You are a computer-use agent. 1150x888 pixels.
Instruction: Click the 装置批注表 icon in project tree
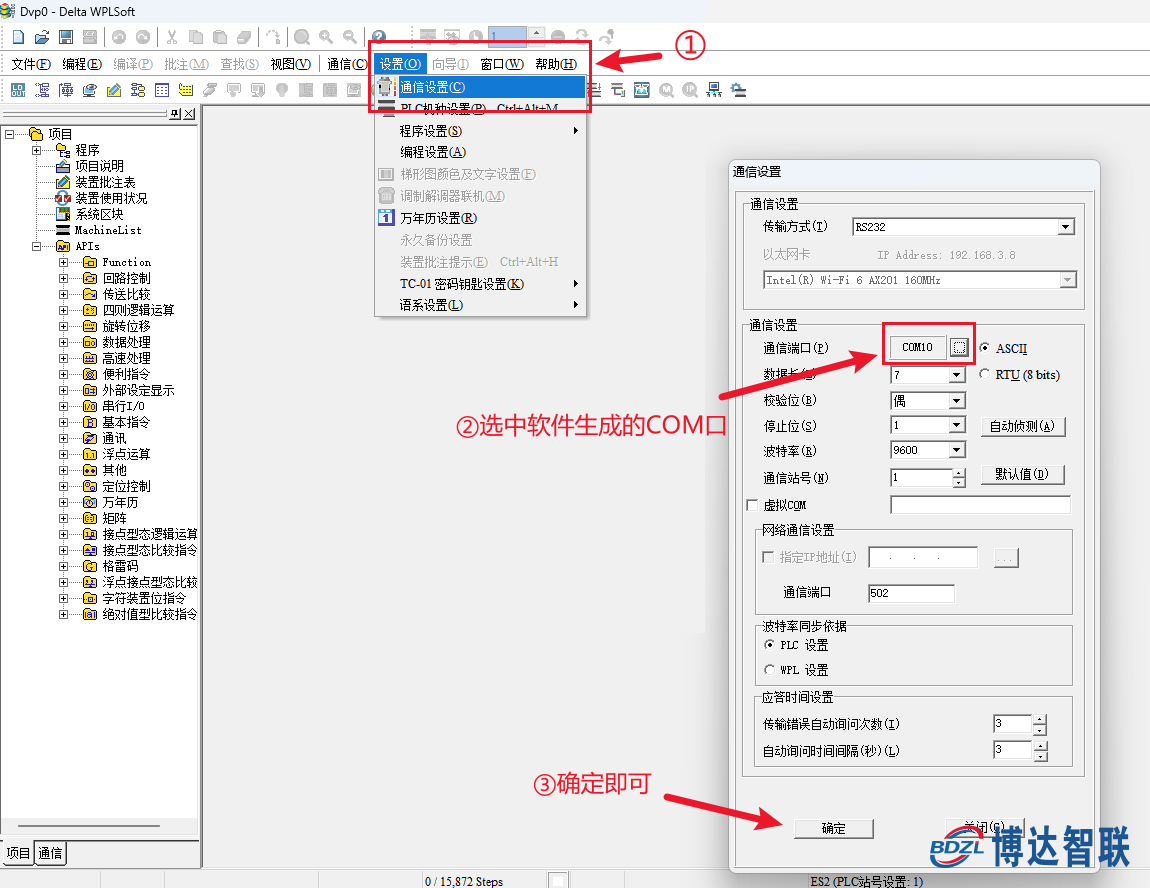pyautogui.click(x=63, y=182)
